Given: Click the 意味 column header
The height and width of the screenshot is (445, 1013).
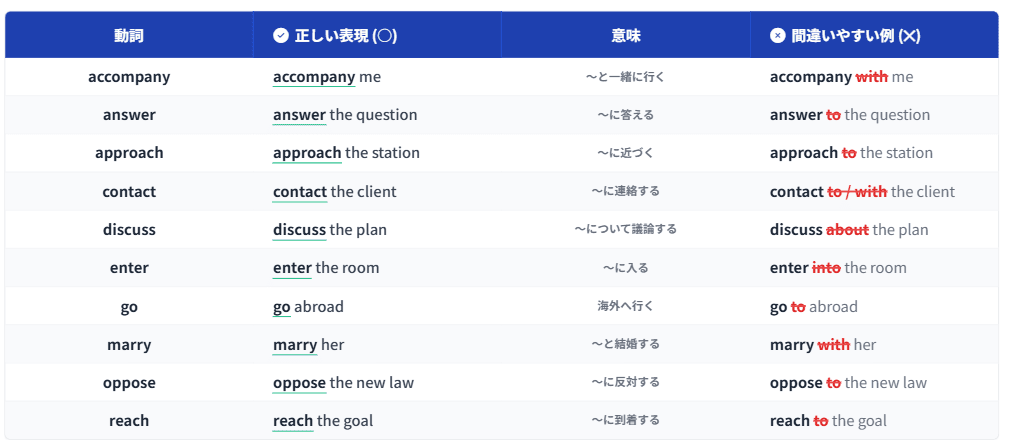Looking at the screenshot, I should (625, 36).
